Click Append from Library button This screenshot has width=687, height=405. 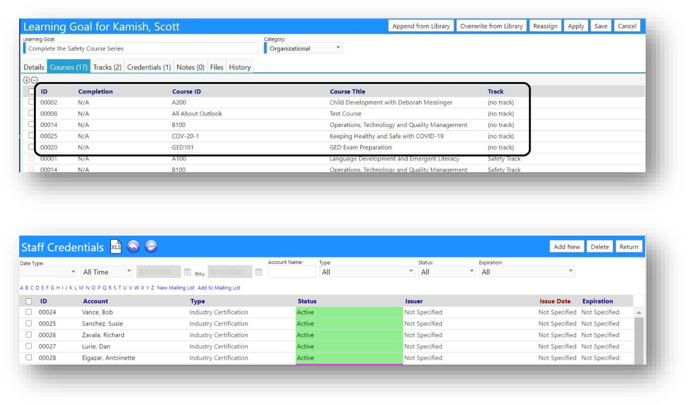click(x=421, y=26)
